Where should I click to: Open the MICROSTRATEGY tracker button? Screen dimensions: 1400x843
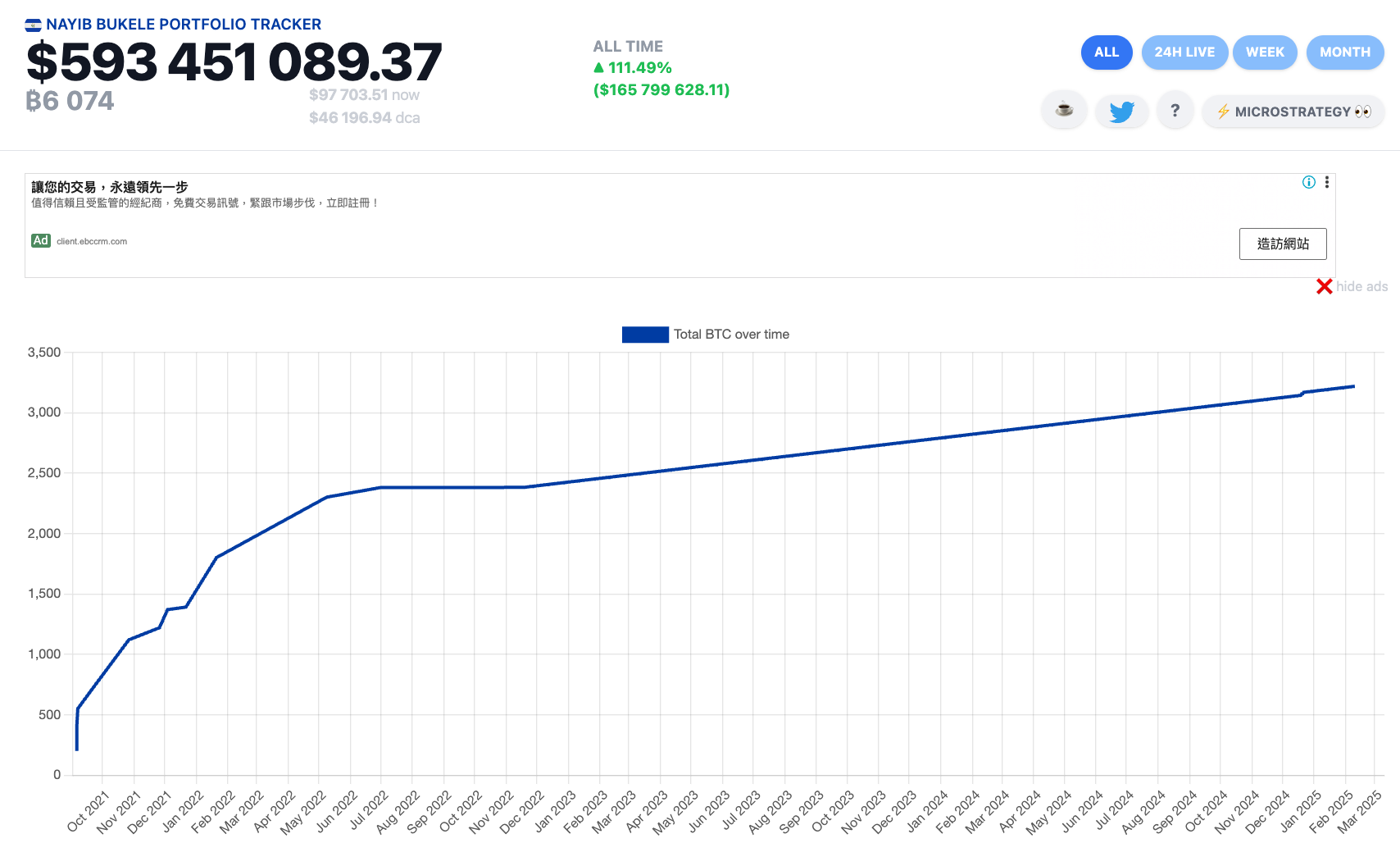tap(1293, 112)
